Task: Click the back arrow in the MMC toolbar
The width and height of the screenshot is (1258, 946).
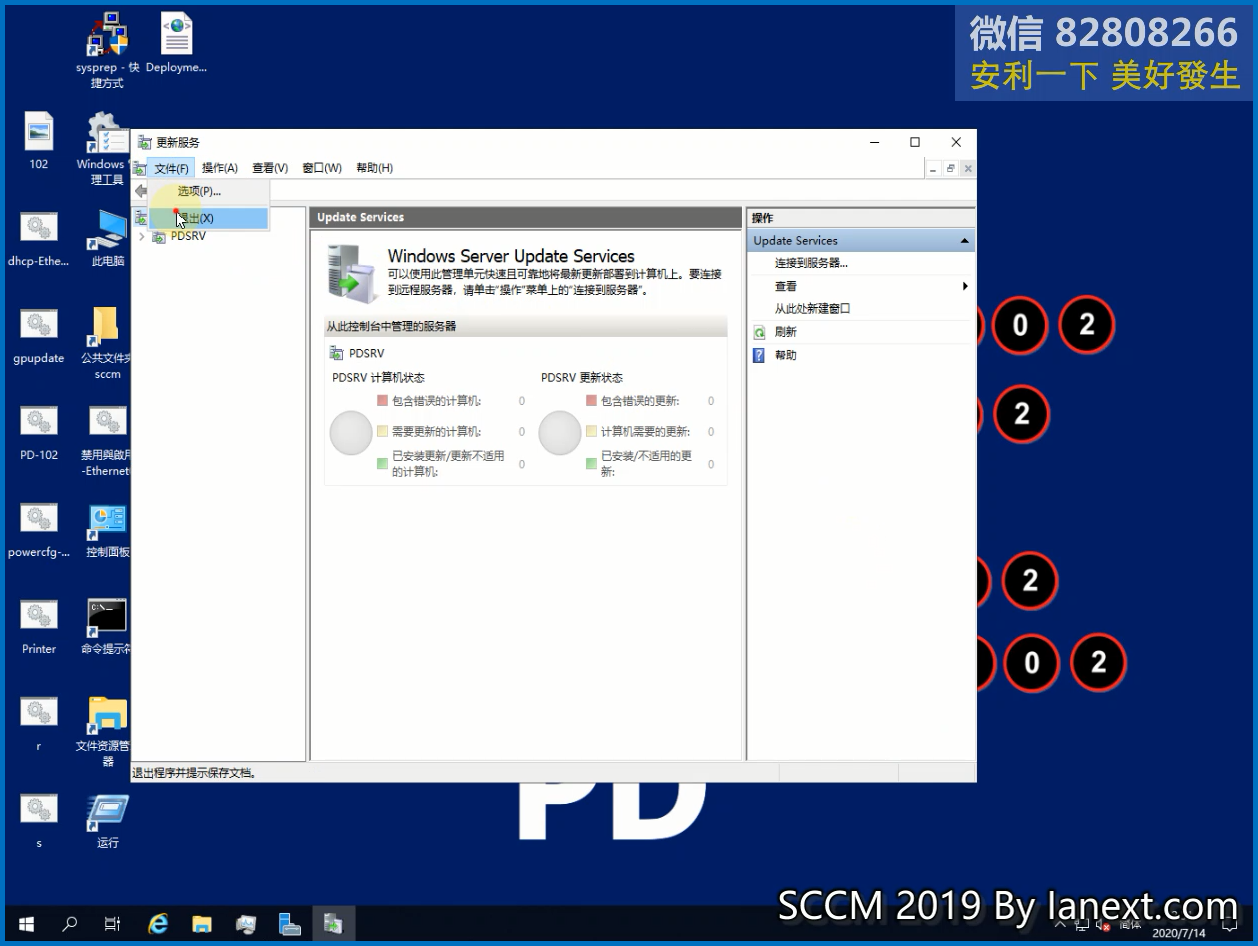Action: [x=141, y=191]
